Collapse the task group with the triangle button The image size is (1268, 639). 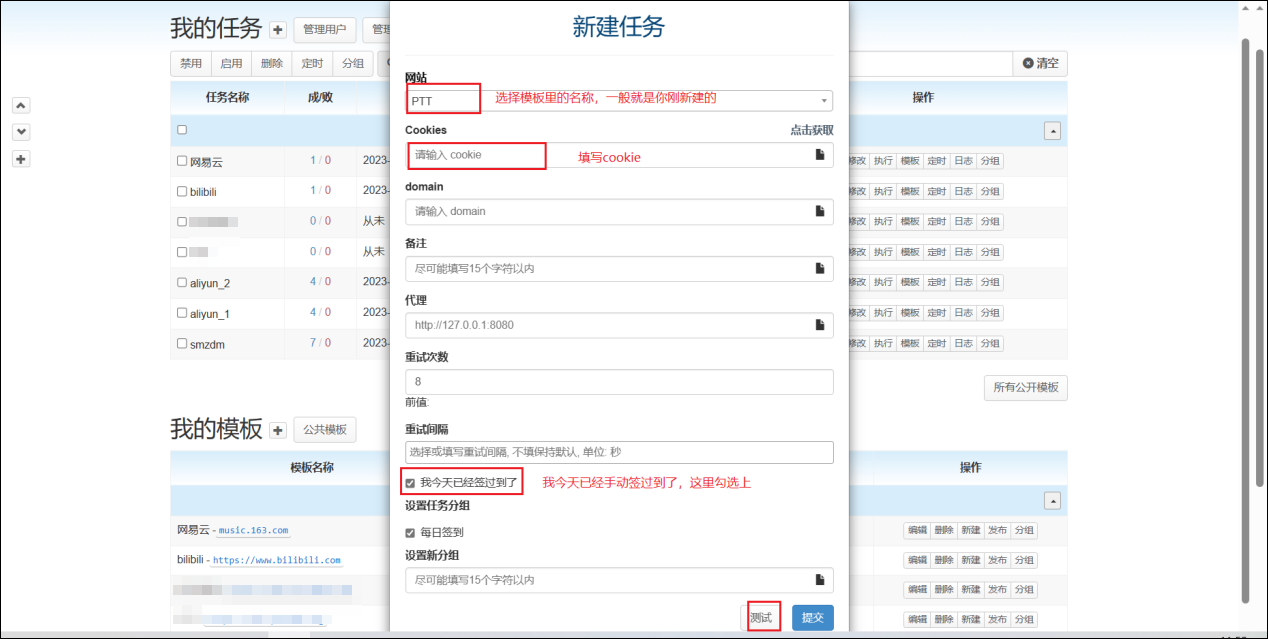pyautogui.click(x=1051, y=131)
